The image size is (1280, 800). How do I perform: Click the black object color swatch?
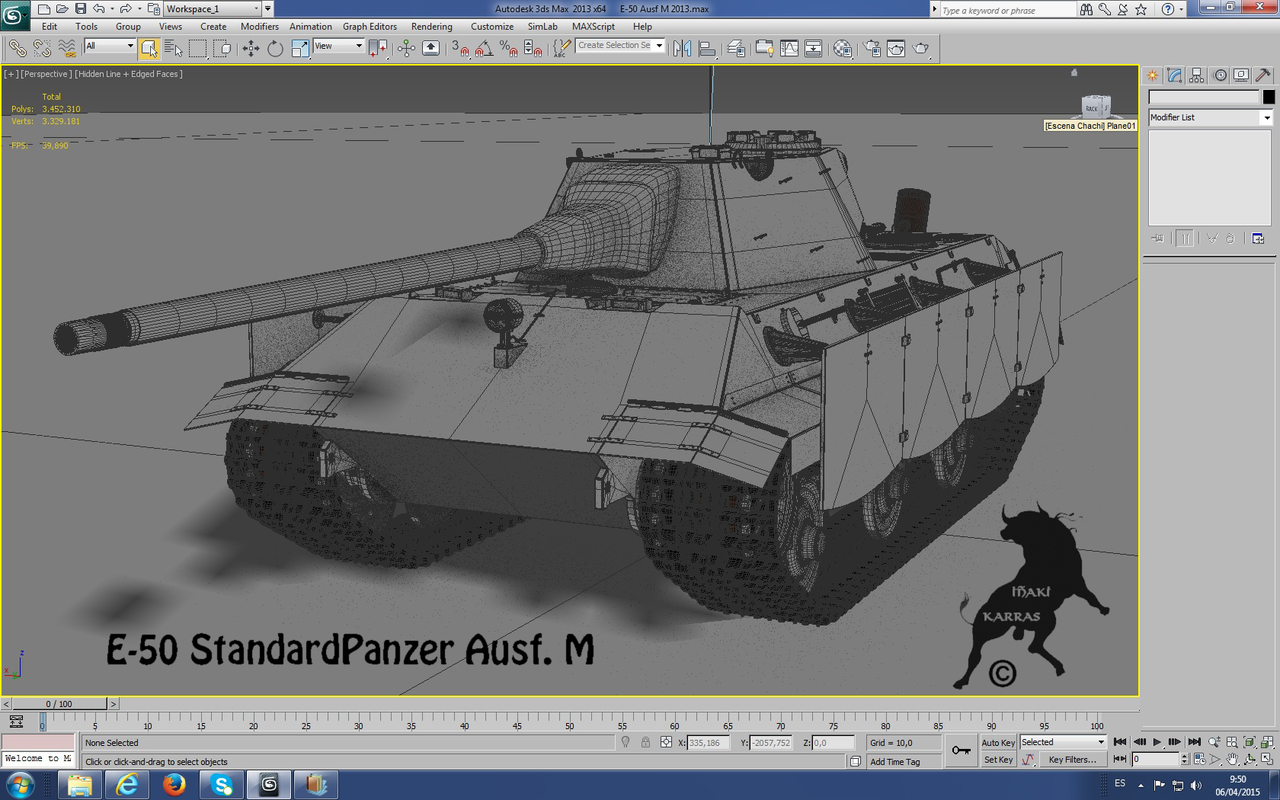(1270, 97)
